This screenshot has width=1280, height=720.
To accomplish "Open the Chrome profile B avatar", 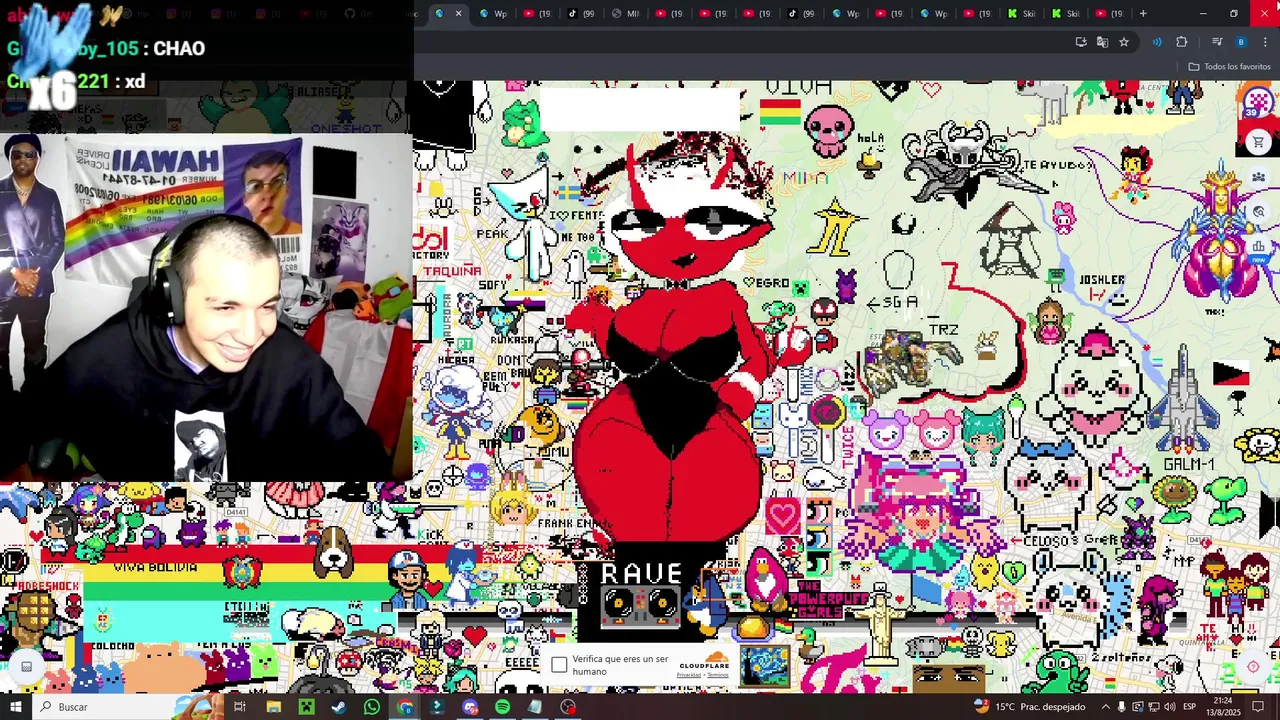I will coord(1241,42).
